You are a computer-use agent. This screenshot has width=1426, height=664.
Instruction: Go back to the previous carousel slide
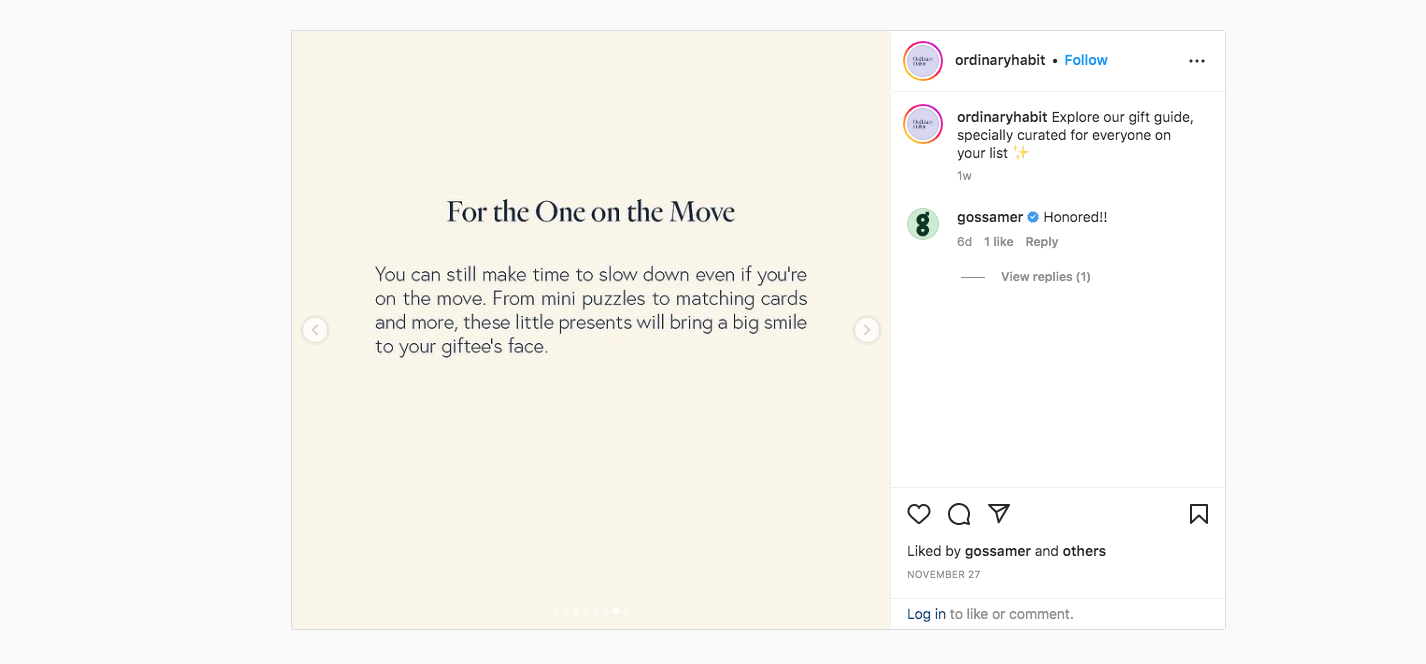315,330
